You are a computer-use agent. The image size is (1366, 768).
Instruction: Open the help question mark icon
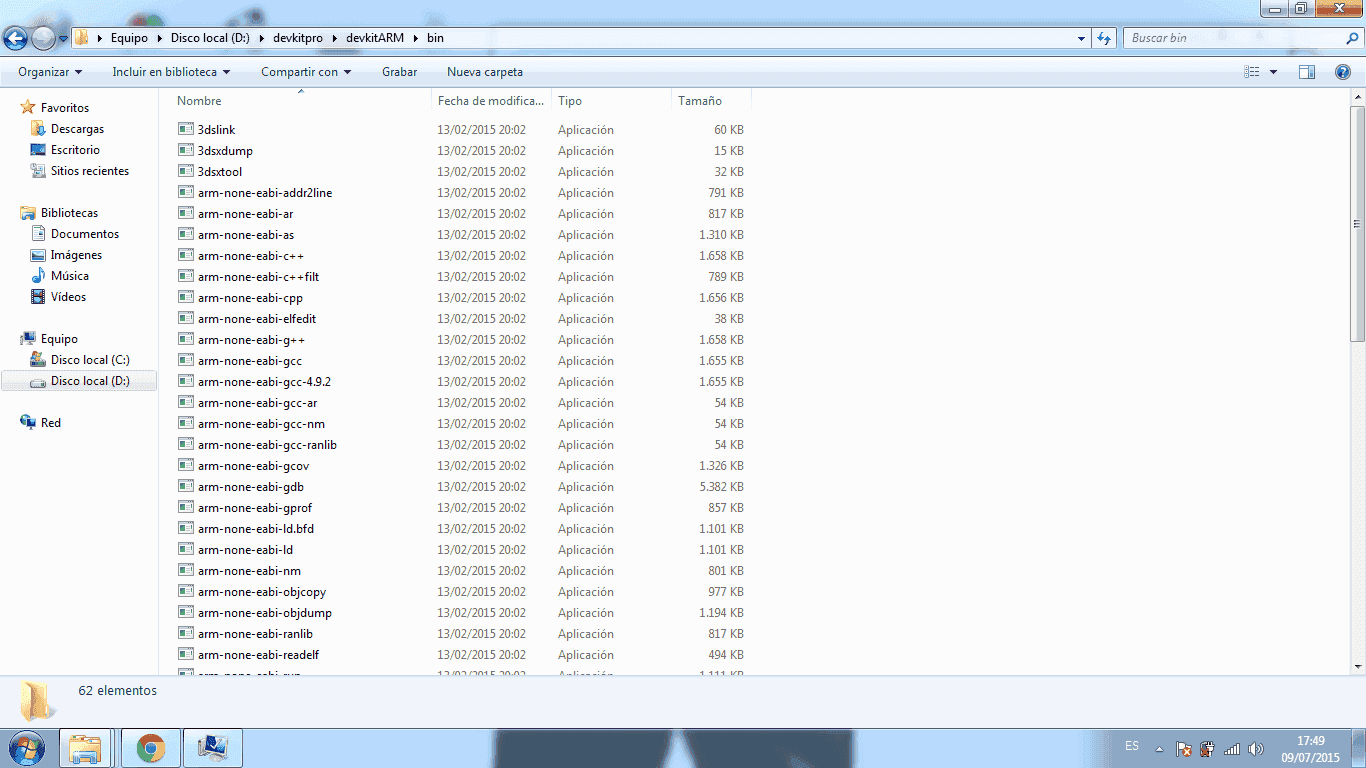1343,72
